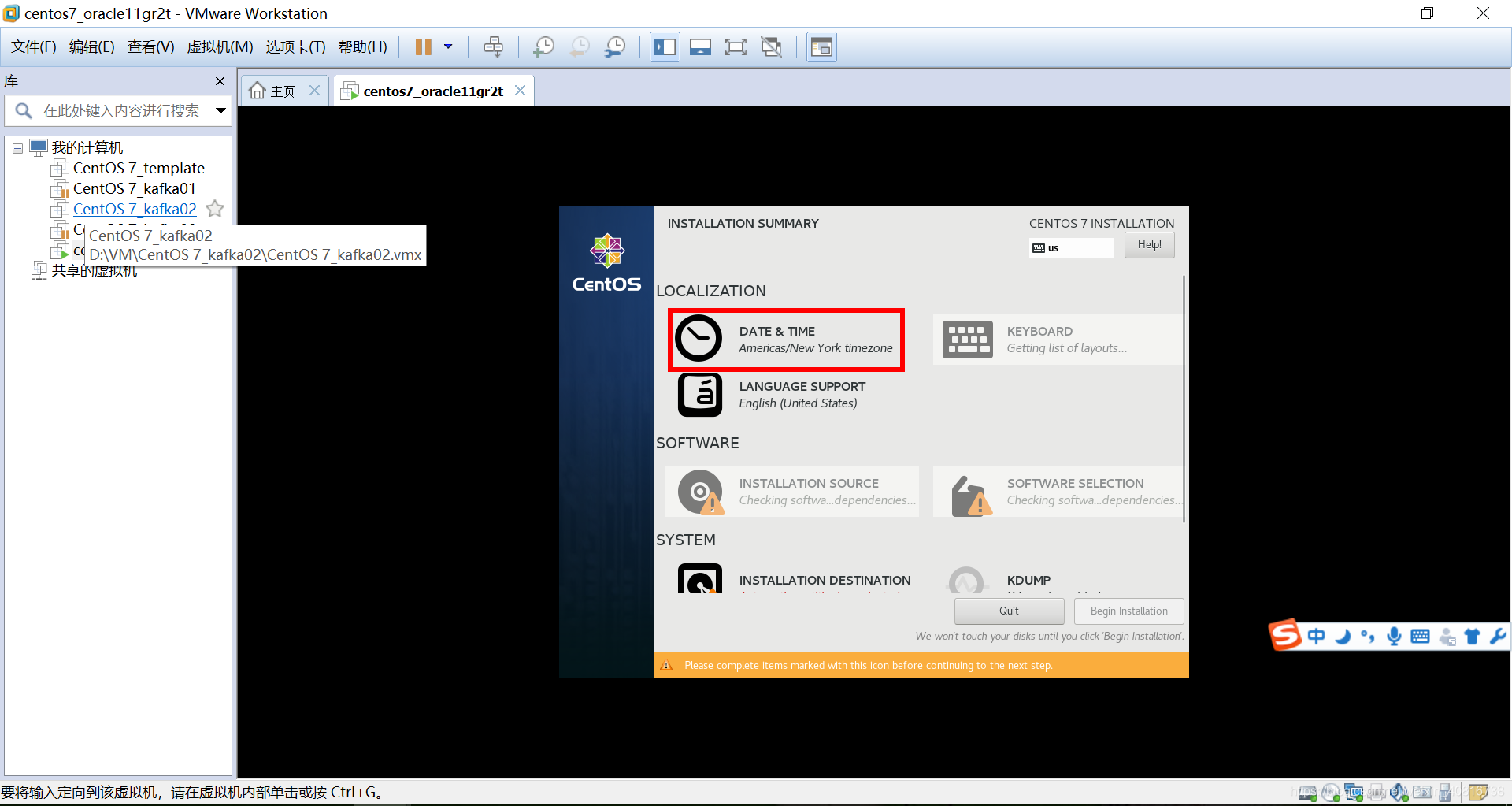Close the centos7_oracle11gr2t tab
The image size is (1512, 806).
tap(520, 91)
